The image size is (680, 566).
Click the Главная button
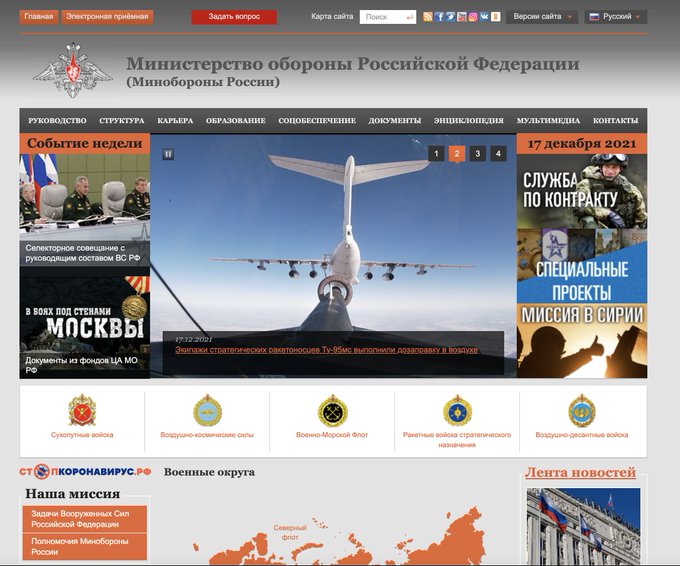pos(39,17)
